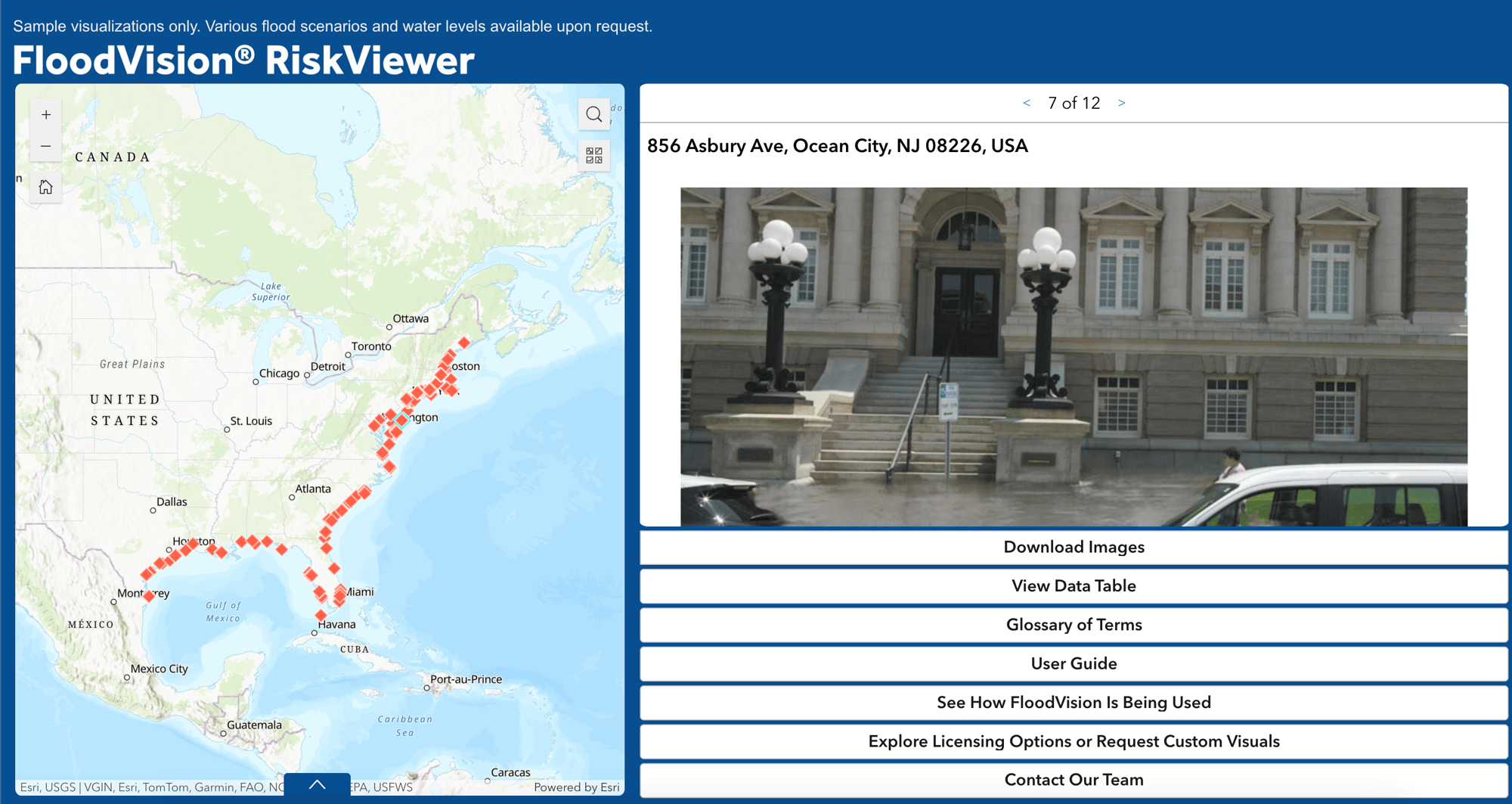Viewport: 1512px width, 804px height.
Task: Go to the previous flood image
Action: point(1027,103)
